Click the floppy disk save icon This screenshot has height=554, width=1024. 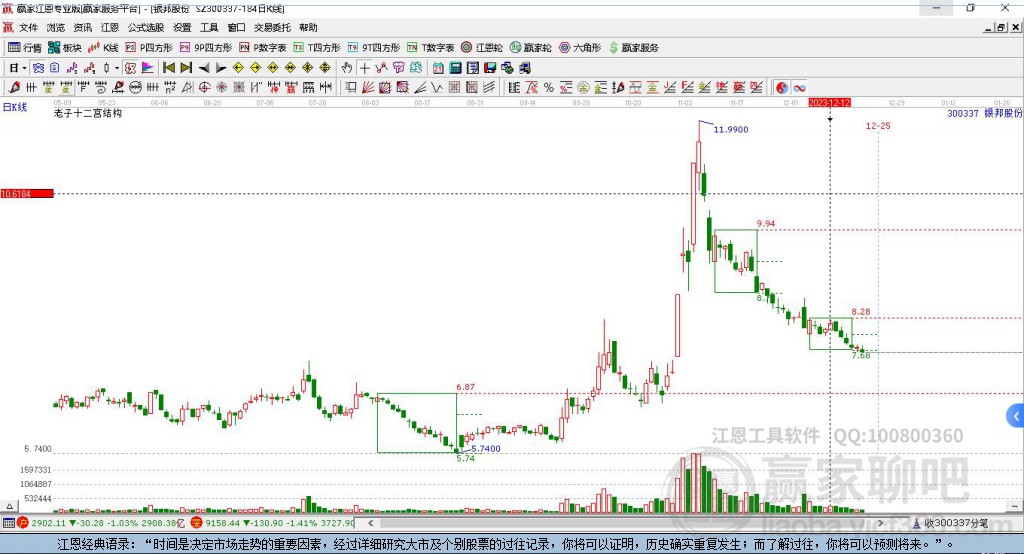coord(490,68)
